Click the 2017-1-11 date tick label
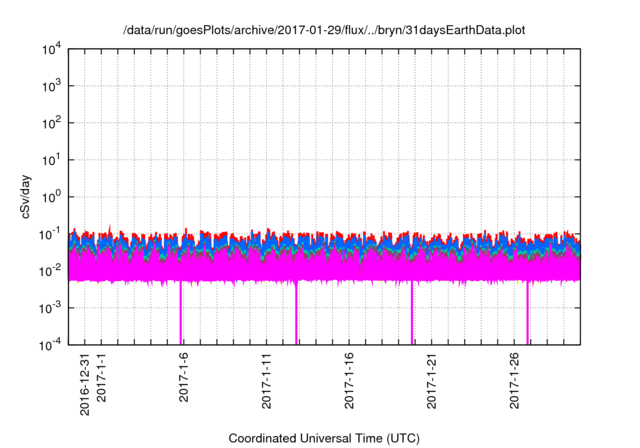The image size is (640, 448). point(266,381)
